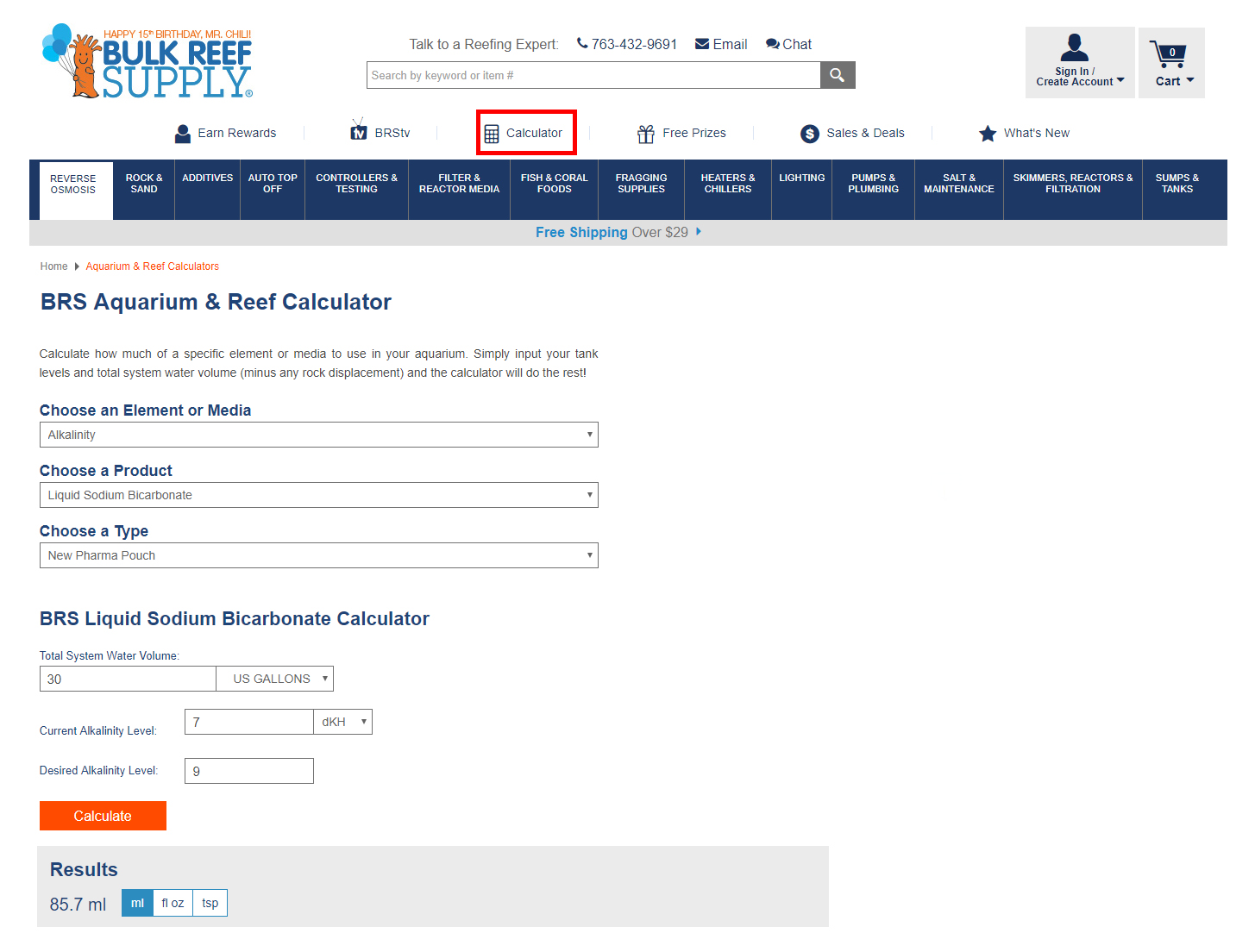Click the magnifying glass search button
The height and width of the screenshot is (952, 1255).
838,75
